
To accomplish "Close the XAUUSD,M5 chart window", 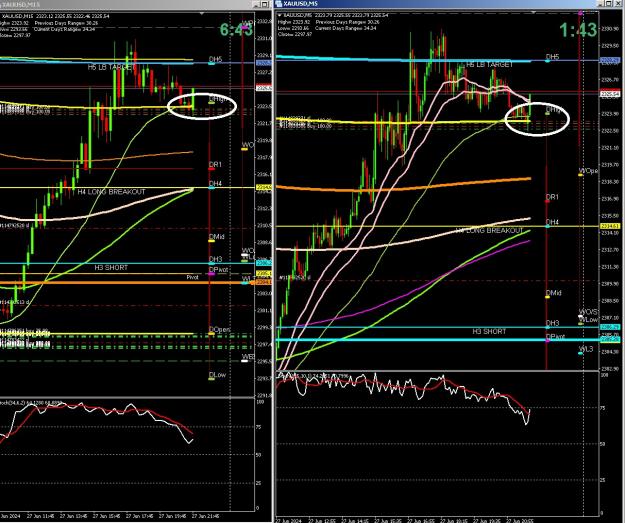I will click(617, 4).
